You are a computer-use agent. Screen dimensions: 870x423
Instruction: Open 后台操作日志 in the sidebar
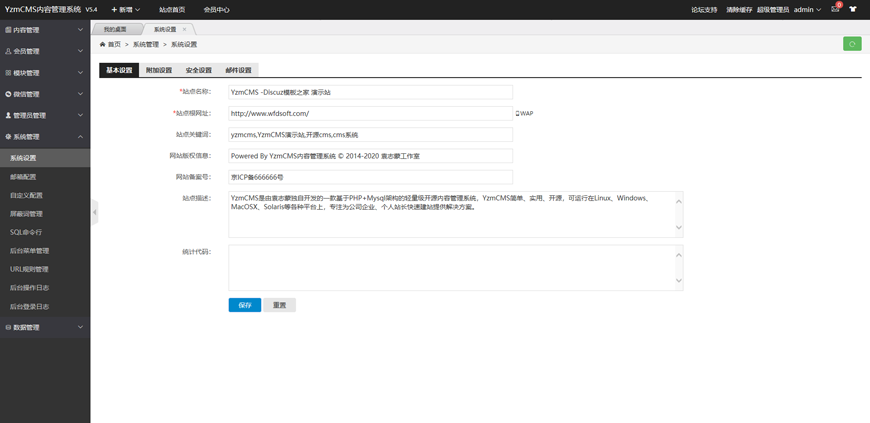tap(45, 288)
